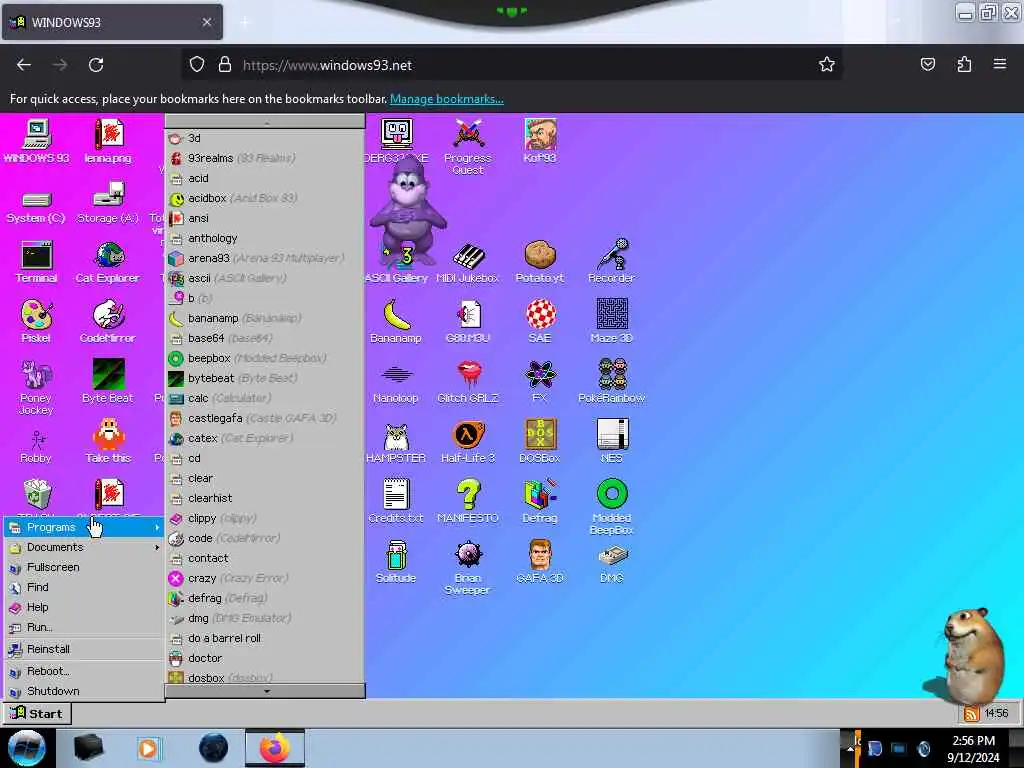Launch DMG emulator desktop icon
Screen dimensions: 1024x768
coord(611,564)
